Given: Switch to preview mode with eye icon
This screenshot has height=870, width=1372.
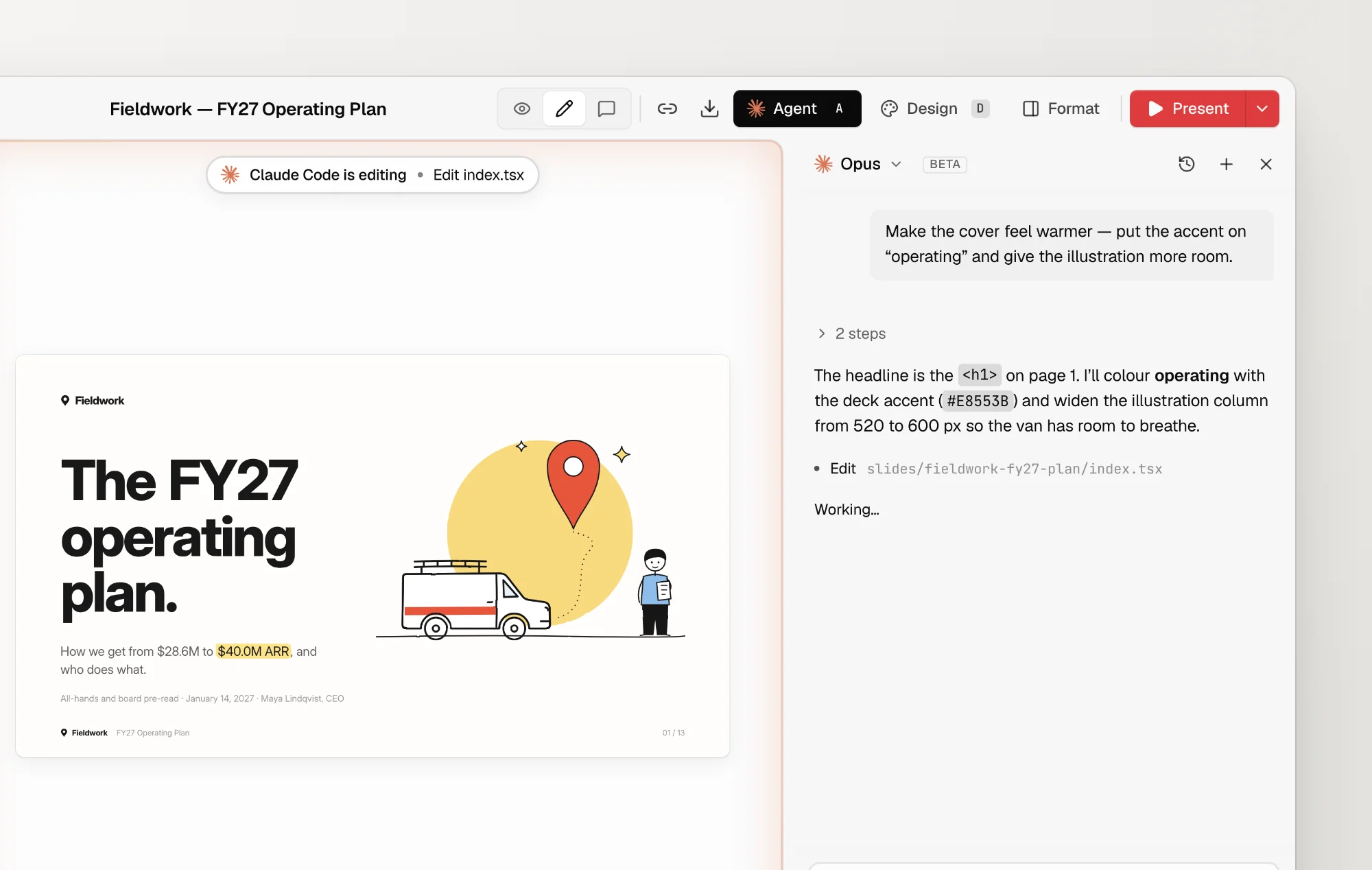Looking at the screenshot, I should pos(521,108).
